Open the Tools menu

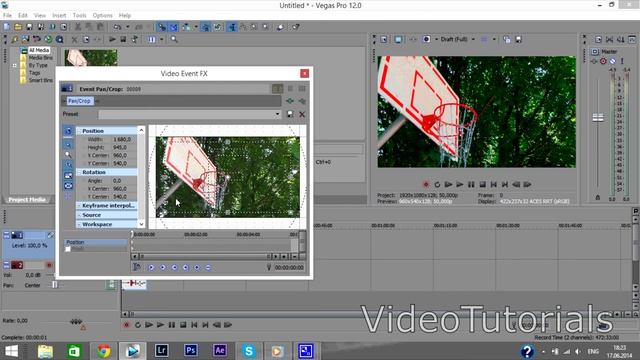(x=80, y=16)
